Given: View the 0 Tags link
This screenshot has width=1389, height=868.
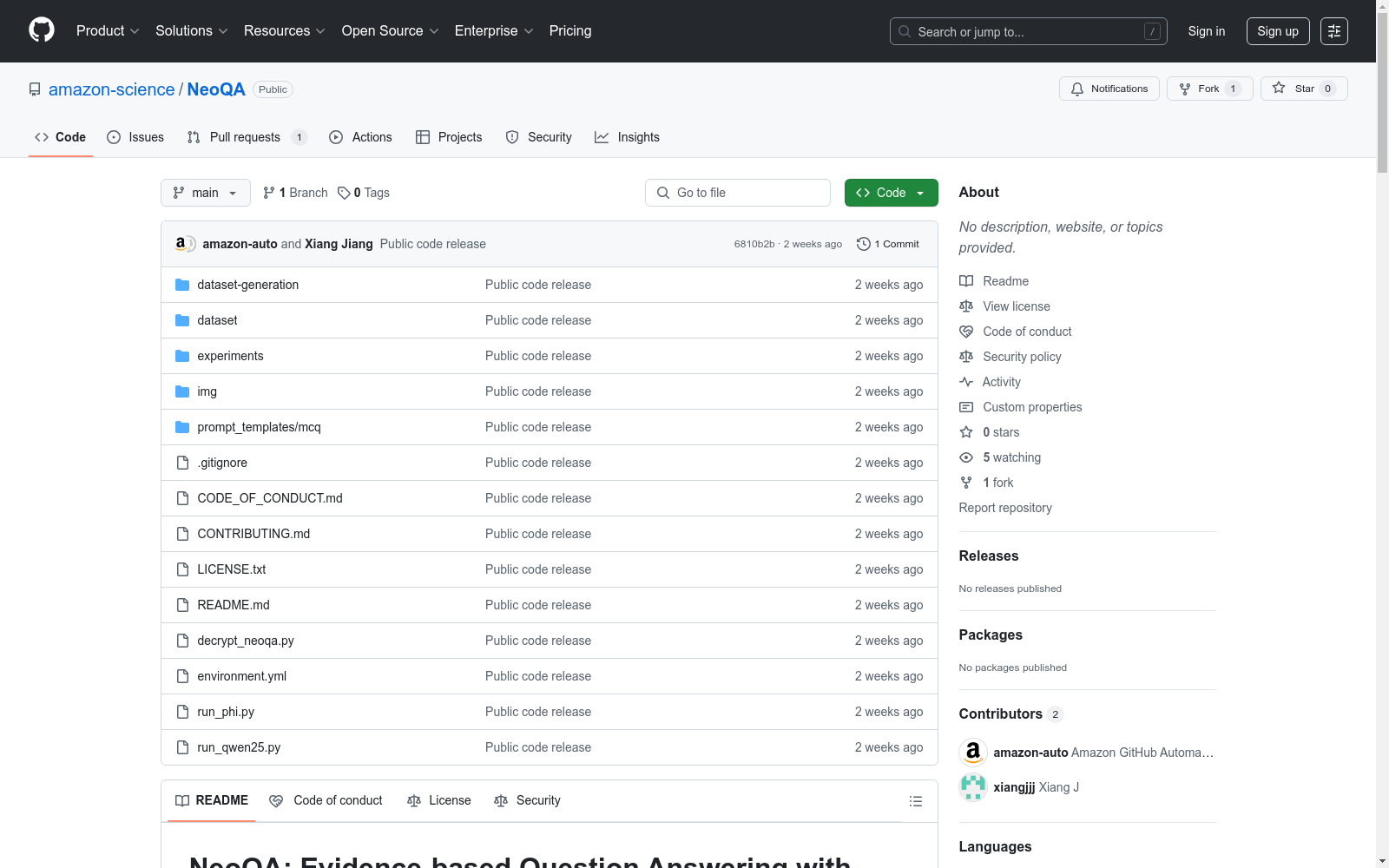Looking at the screenshot, I should point(364,193).
